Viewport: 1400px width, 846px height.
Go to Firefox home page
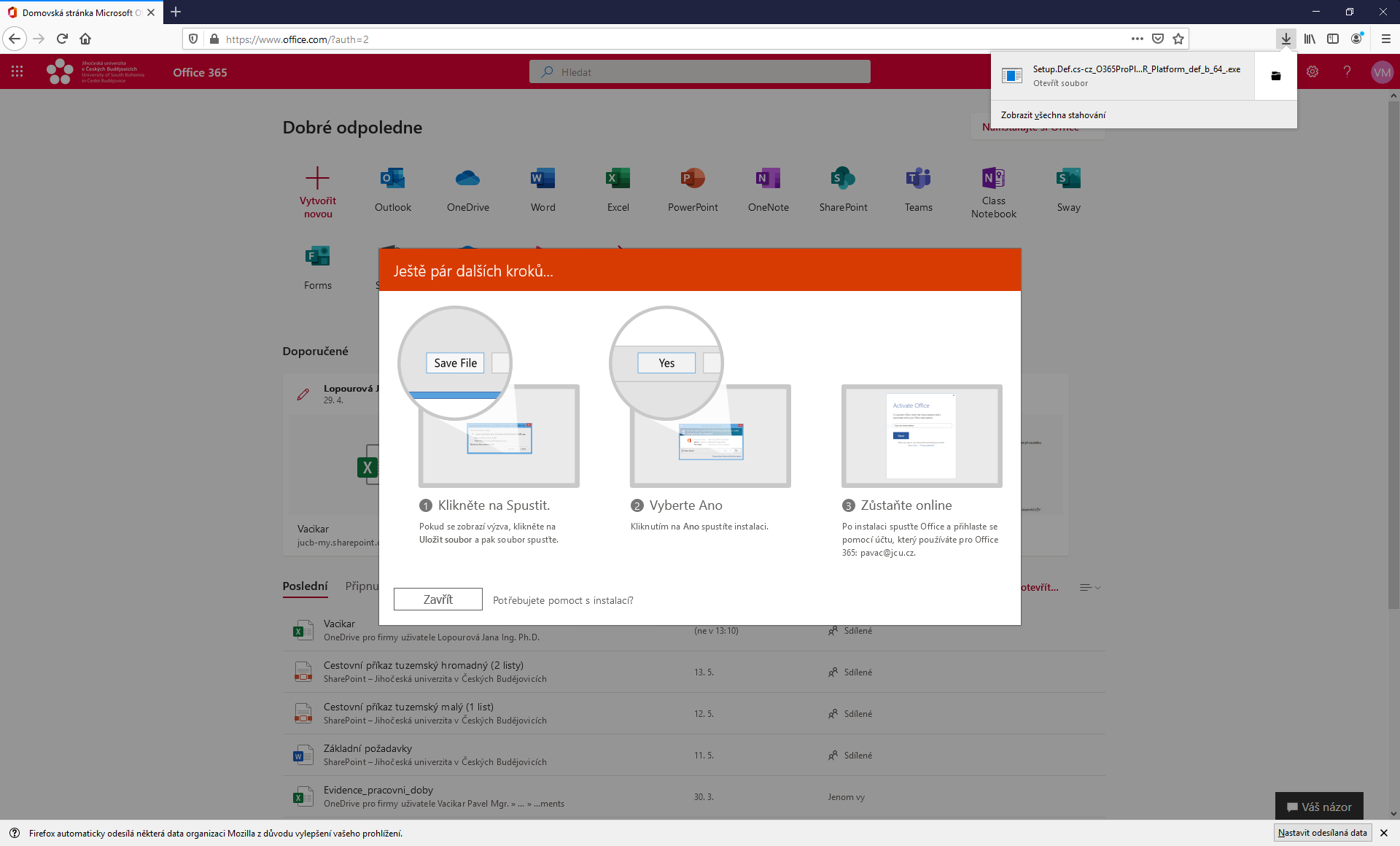pos(85,39)
